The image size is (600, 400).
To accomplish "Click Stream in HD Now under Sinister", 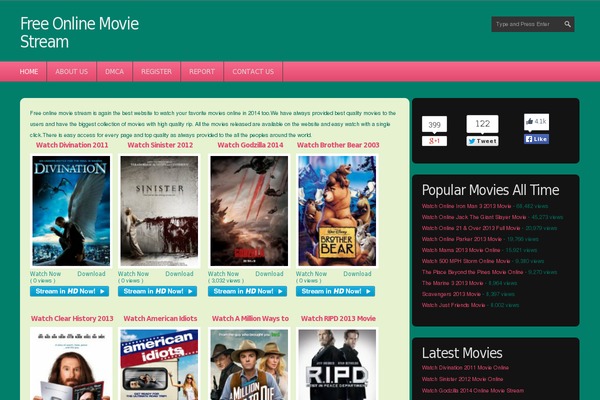I will coord(157,291).
